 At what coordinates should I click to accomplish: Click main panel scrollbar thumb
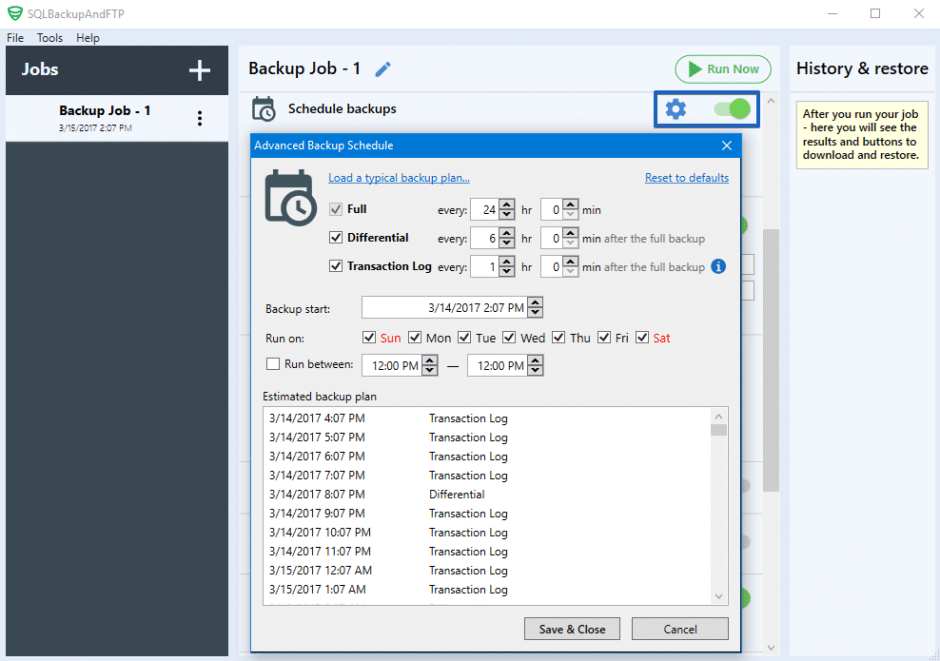(771, 360)
